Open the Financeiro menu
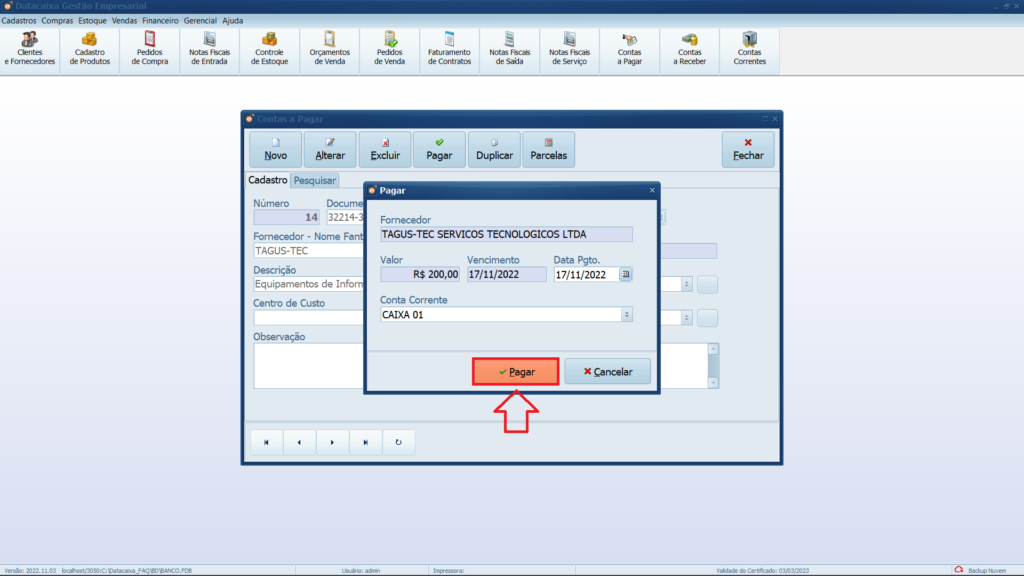 pyautogui.click(x=160, y=20)
